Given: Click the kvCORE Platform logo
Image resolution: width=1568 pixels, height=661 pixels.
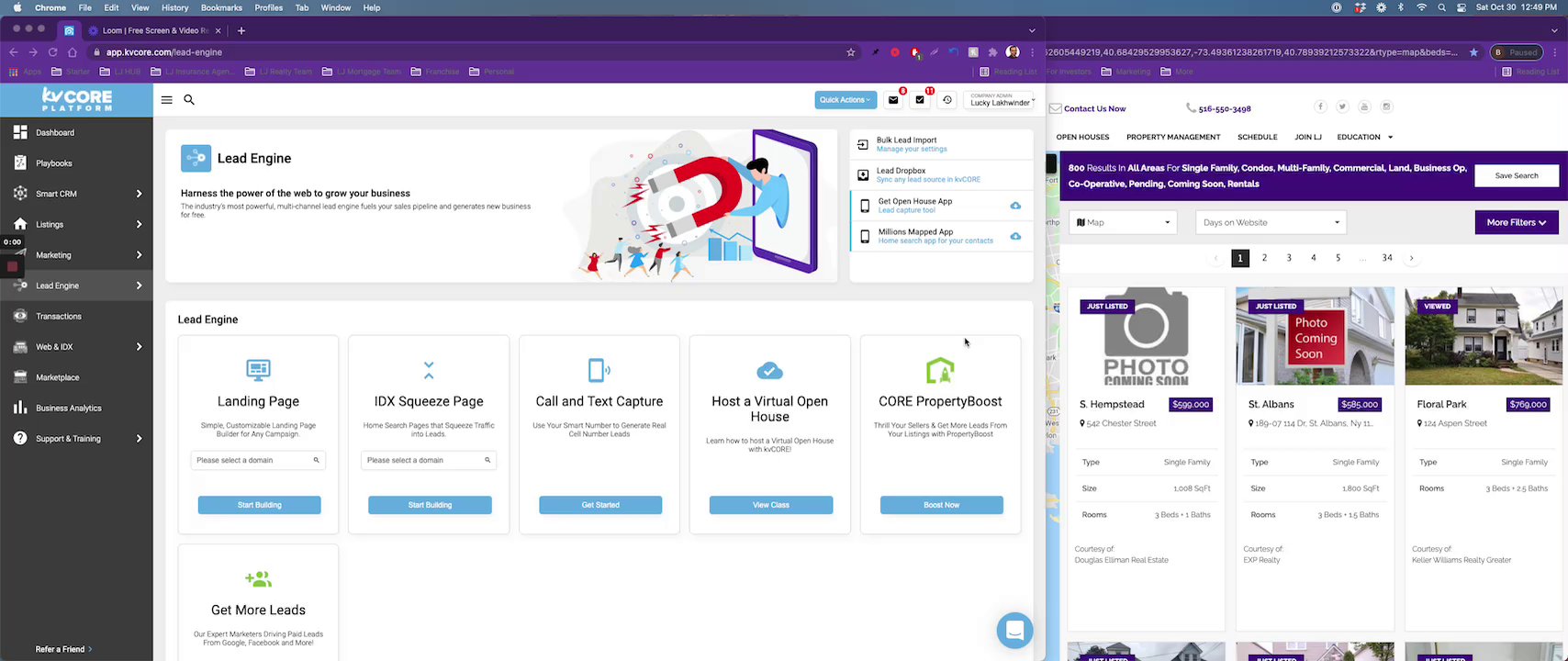Looking at the screenshot, I should 76,99.
